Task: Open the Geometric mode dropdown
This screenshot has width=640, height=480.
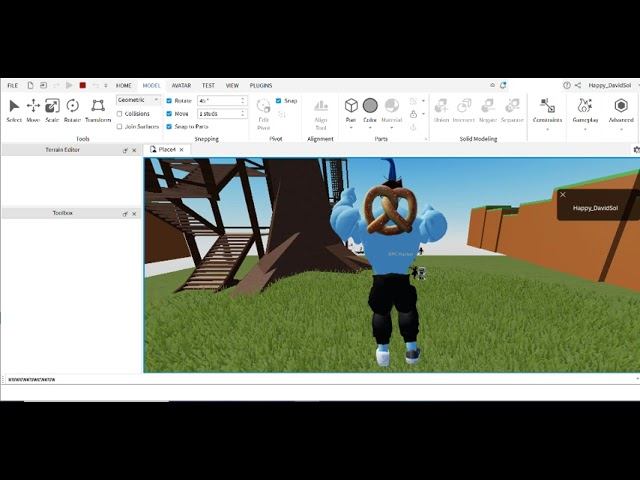Action: (138, 100)
